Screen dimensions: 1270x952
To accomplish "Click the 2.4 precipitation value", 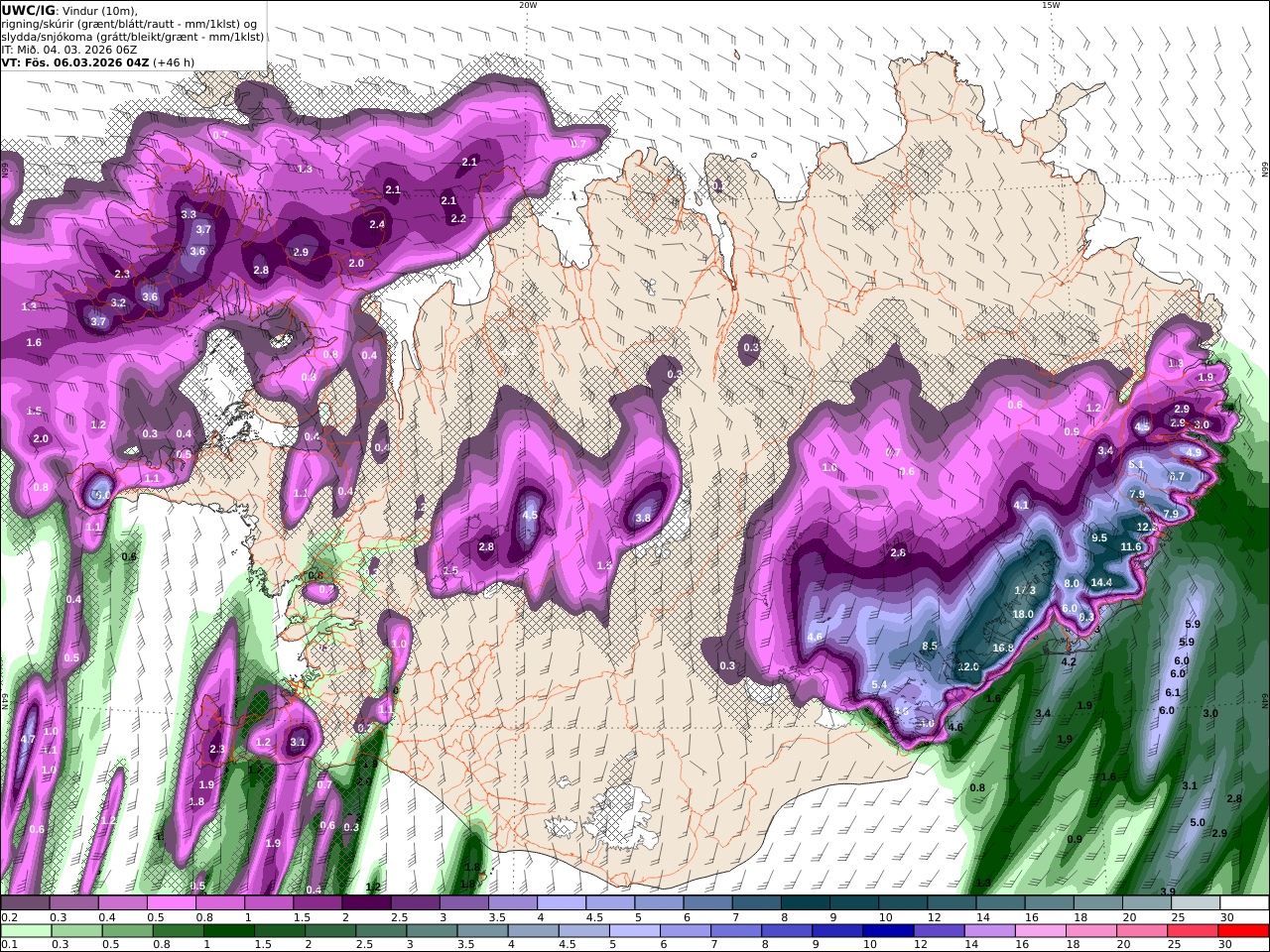I will (377, 224).
